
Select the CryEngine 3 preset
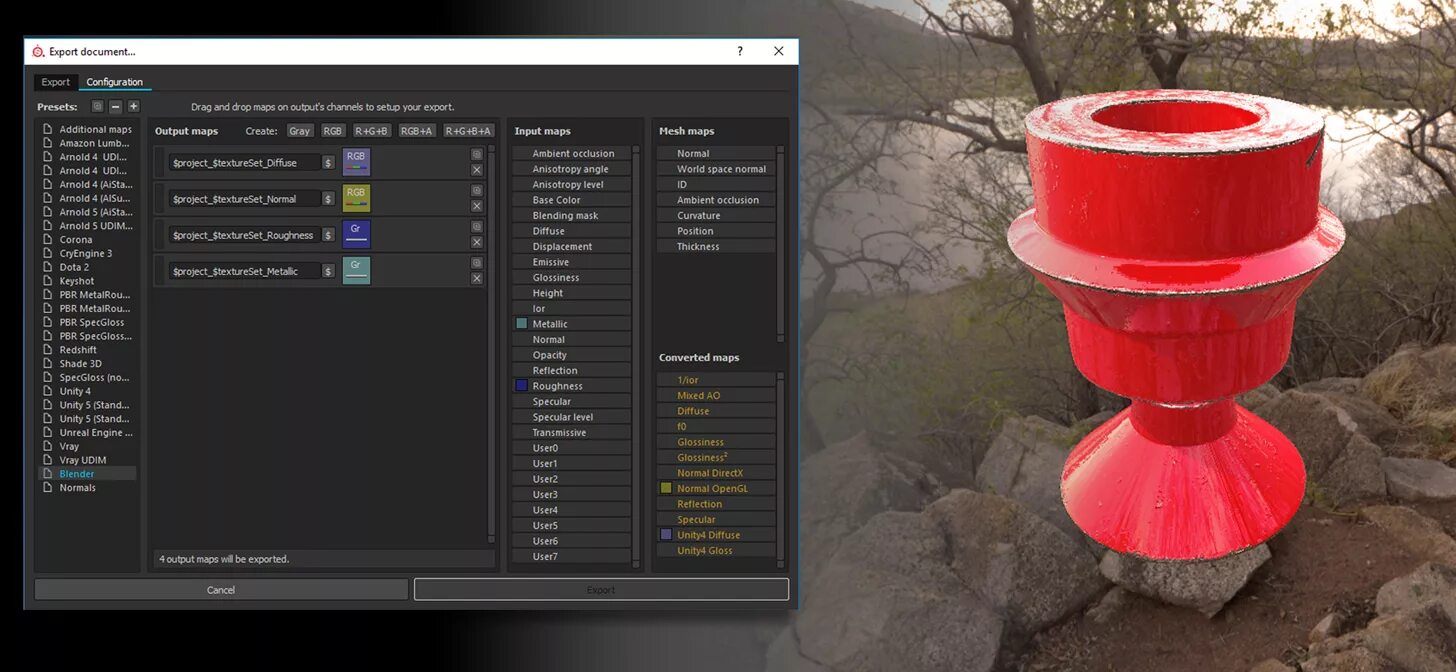click(x=87, y=254)
